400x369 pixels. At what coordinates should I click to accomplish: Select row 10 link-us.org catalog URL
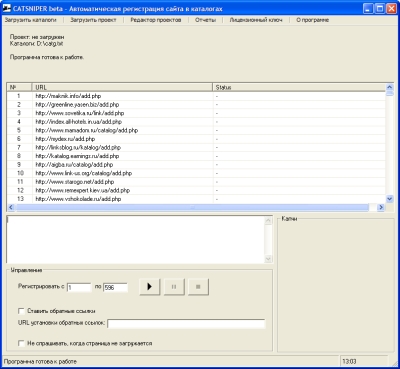click(196, 173)
